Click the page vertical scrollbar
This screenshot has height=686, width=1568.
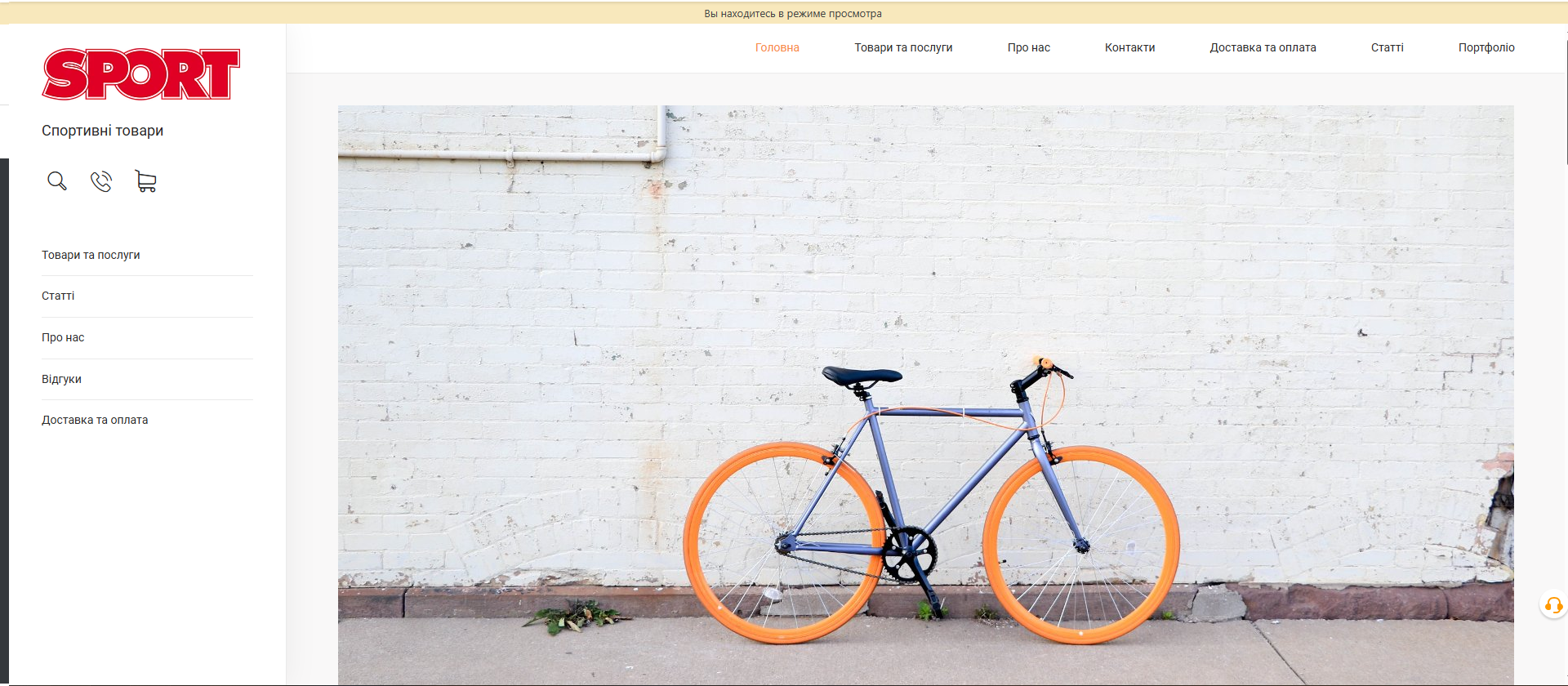[x=1565, y=98]
